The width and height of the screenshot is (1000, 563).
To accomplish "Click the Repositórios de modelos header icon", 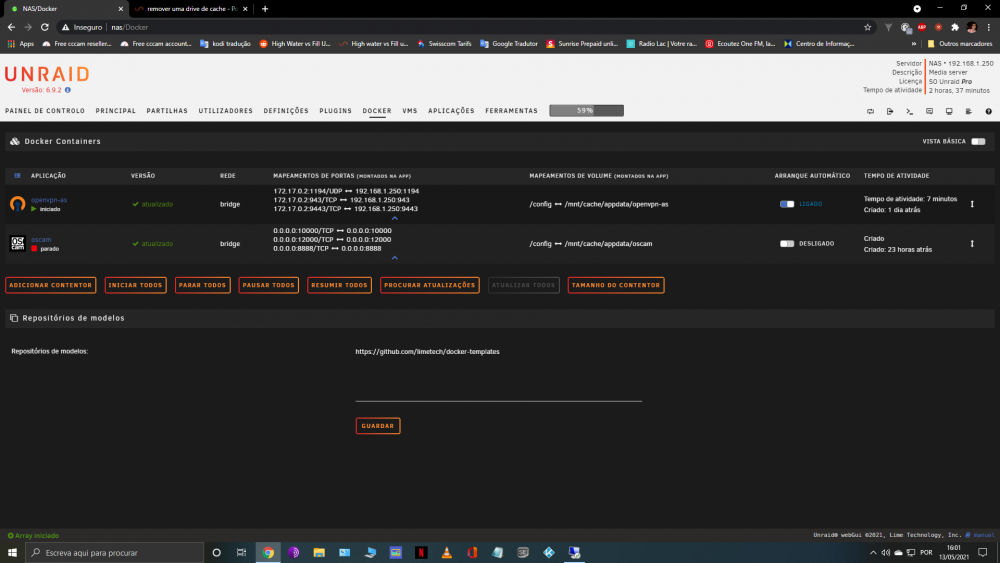I will click(x=14, y=318).
